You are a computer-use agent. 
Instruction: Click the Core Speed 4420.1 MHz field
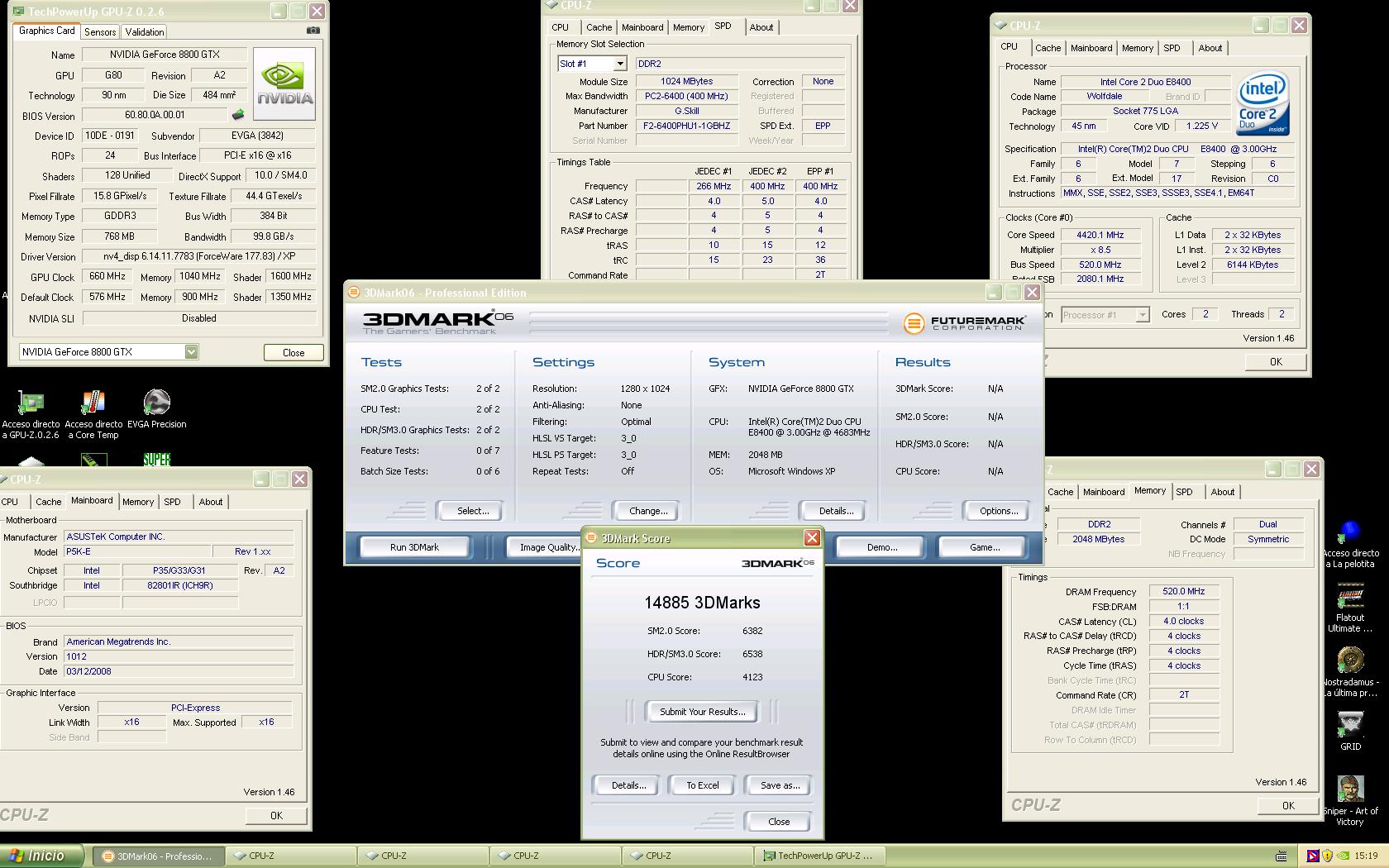(x=1100, y=235)
